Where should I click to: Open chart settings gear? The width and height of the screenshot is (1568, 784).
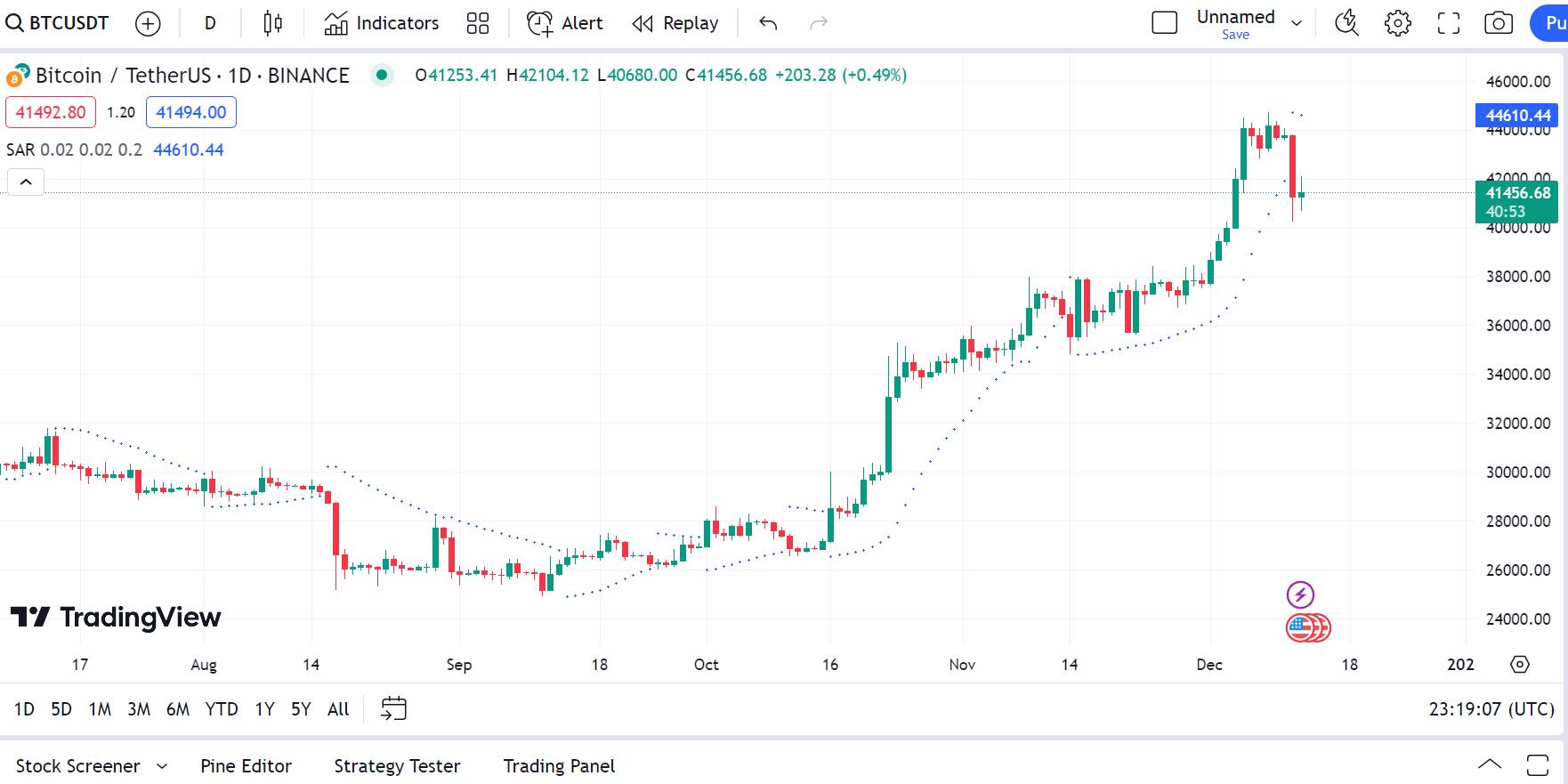tap(1397, 24)
